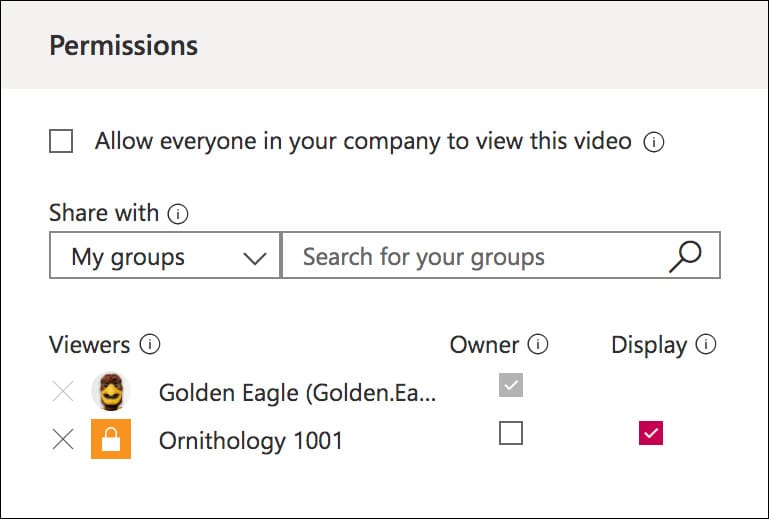769x519 pixels.
Task: Click the search magnifier icon
Action: tap(685, 257)
